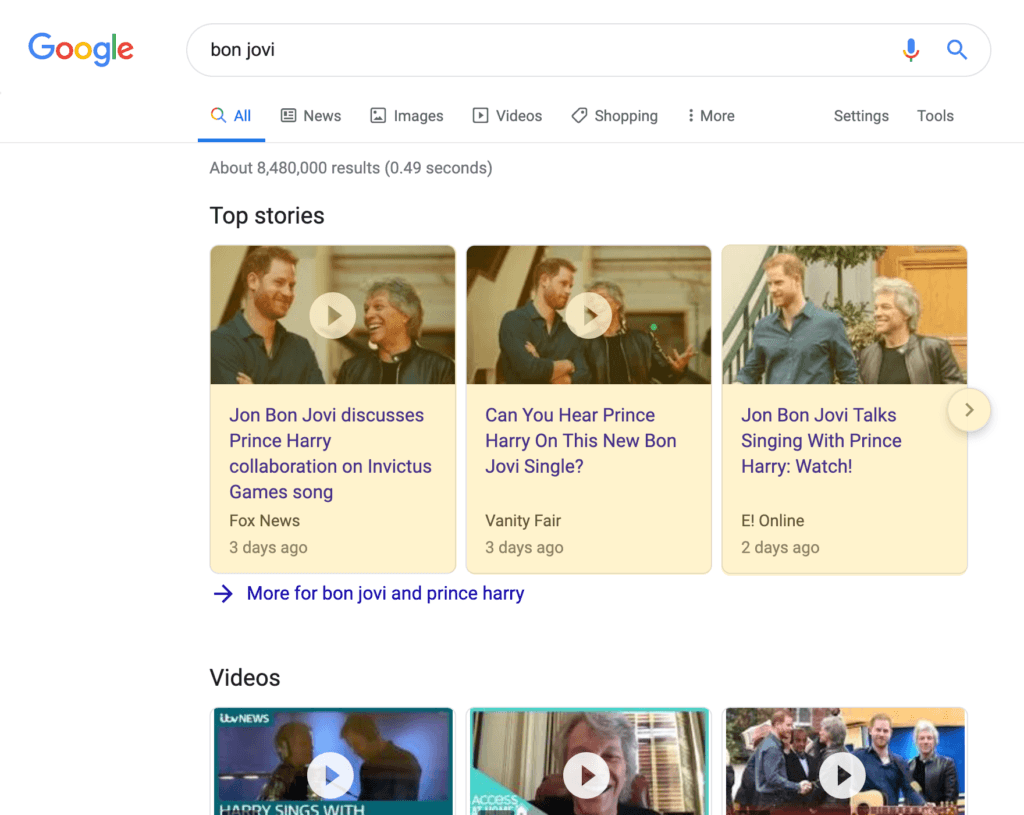The image size is (1024, 815).
Task: Click the 'Fox News' source label
Action: tap(264, 520)
